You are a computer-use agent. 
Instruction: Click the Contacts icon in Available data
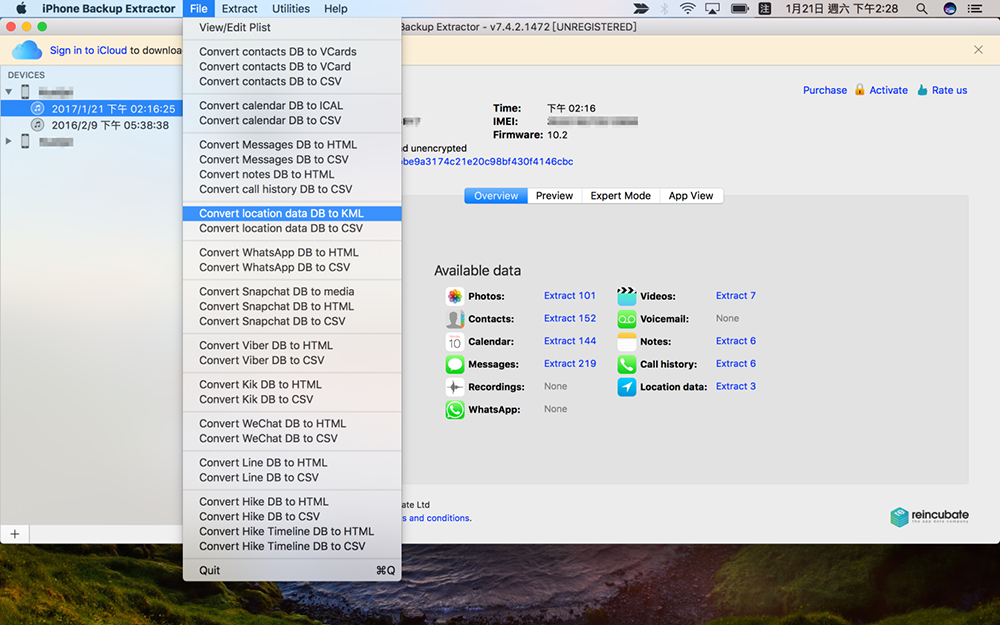455,319
